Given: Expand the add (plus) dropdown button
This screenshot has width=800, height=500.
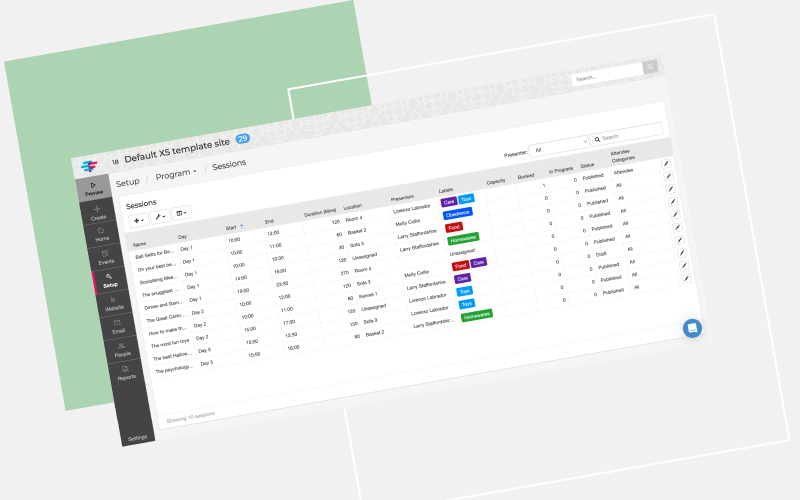Looking at the screenshot, I should (x=139, y=219).
